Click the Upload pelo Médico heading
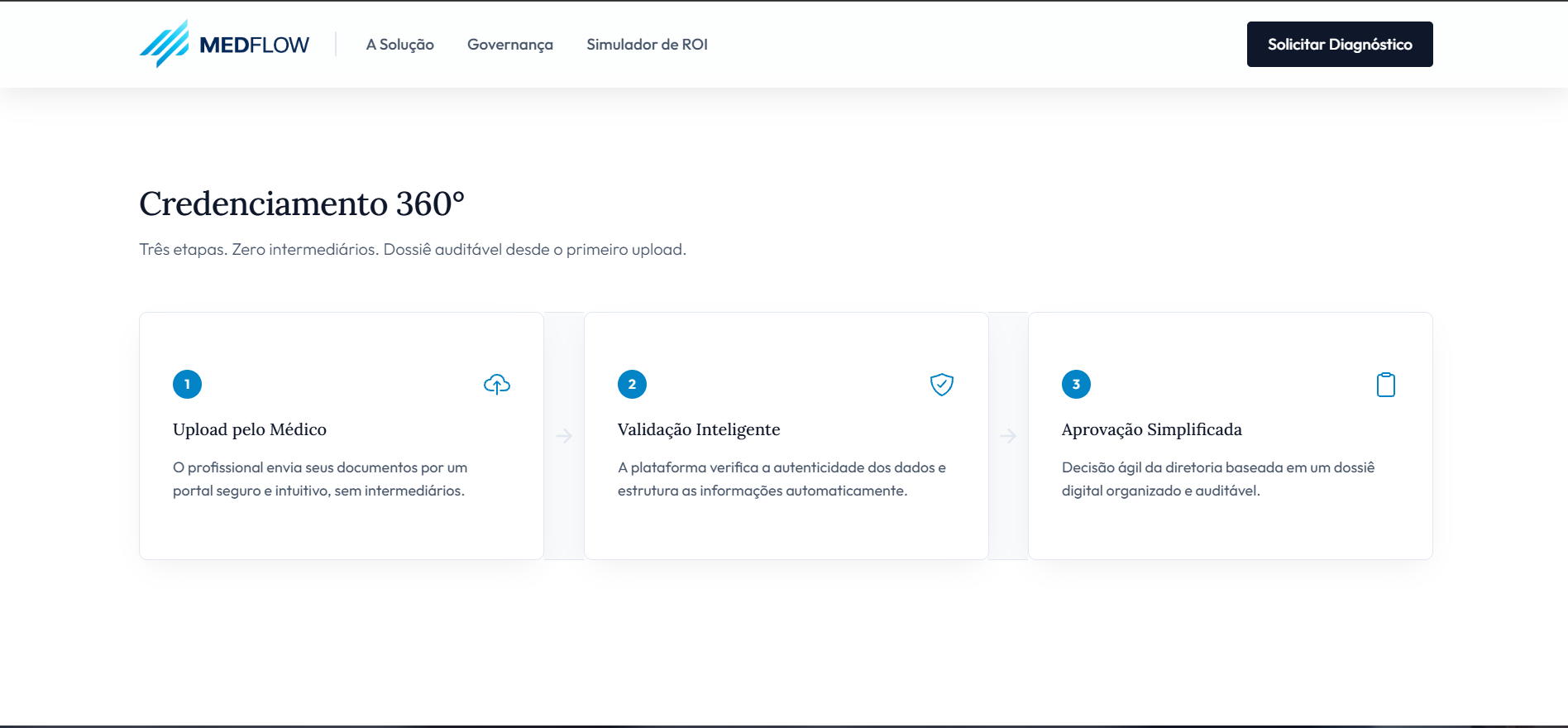The width and height of the screenshot is (1568, 728). (250, 429)
